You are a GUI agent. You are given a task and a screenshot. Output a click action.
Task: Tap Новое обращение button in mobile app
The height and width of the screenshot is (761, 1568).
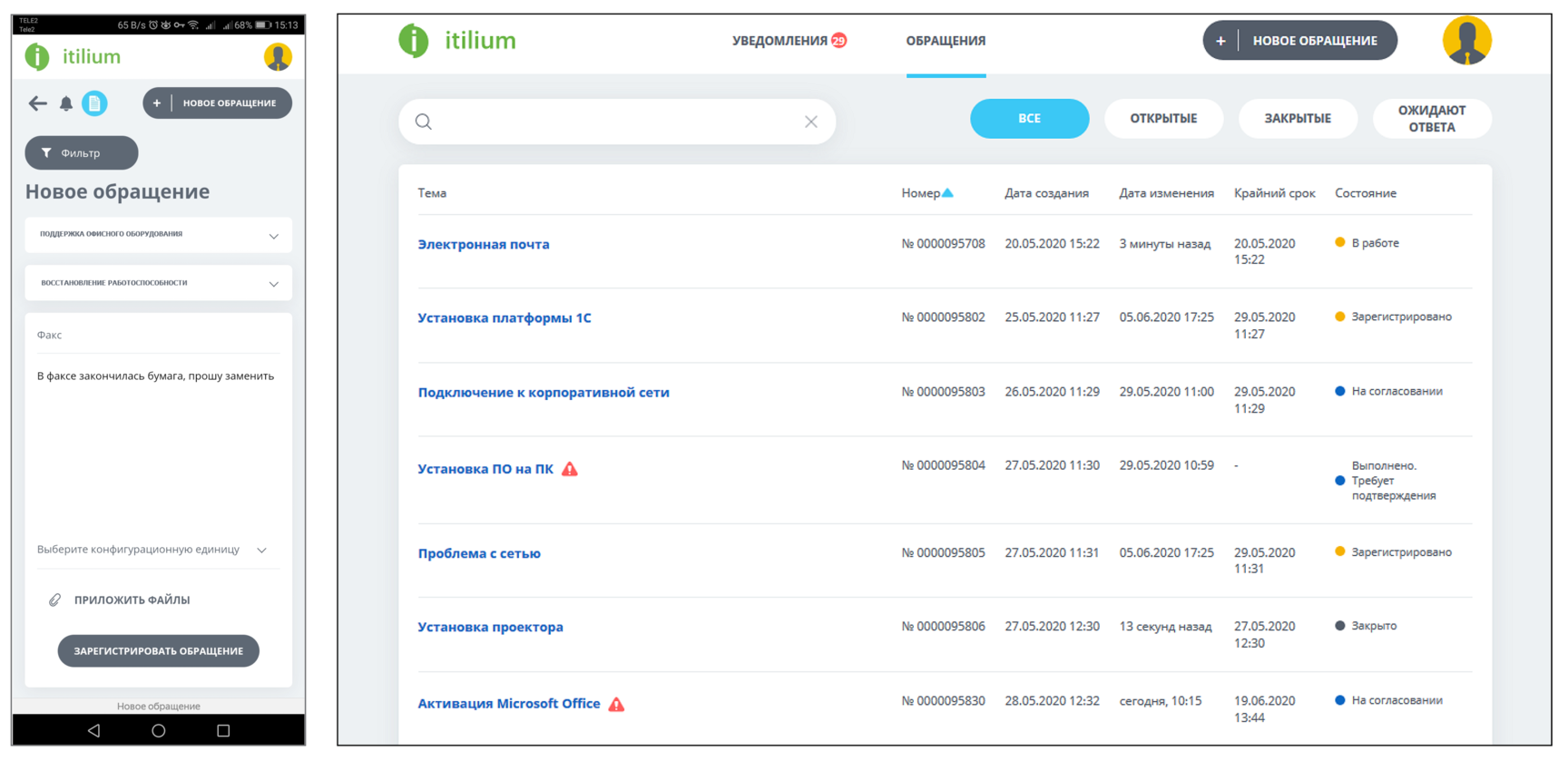217,103
